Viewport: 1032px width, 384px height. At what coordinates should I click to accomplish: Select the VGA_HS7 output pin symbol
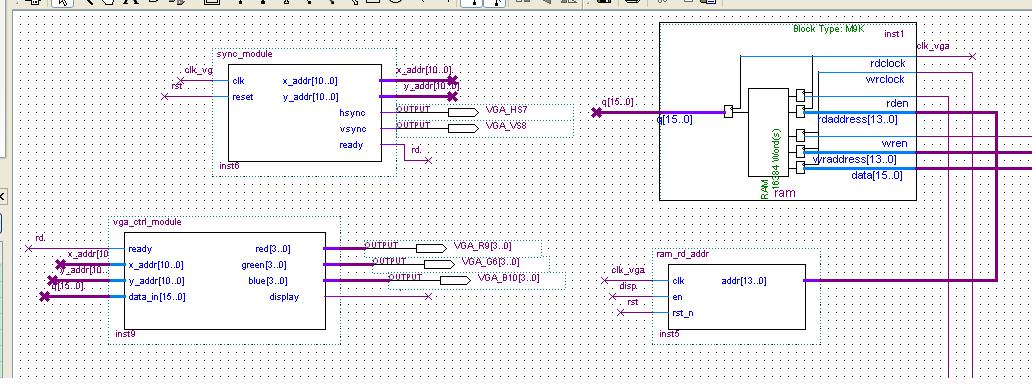(x=463, y=113)
